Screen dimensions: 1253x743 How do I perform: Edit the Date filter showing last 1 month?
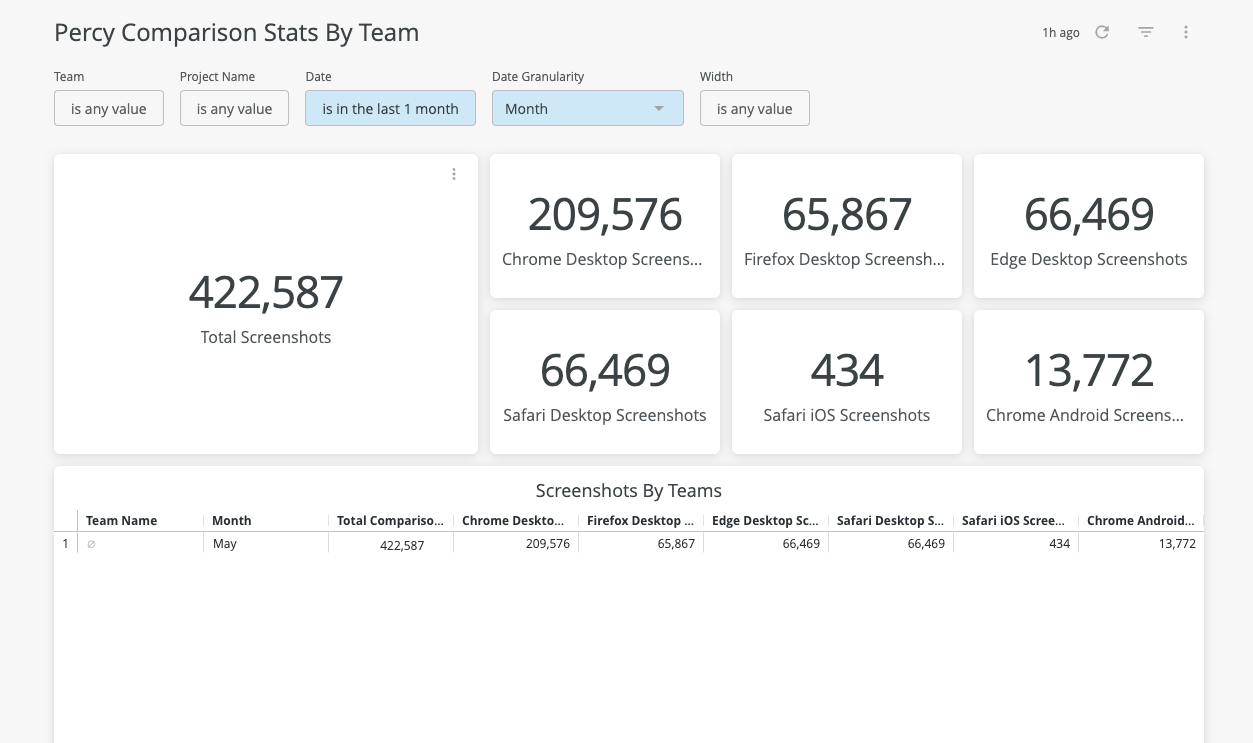tap(390, 108)
